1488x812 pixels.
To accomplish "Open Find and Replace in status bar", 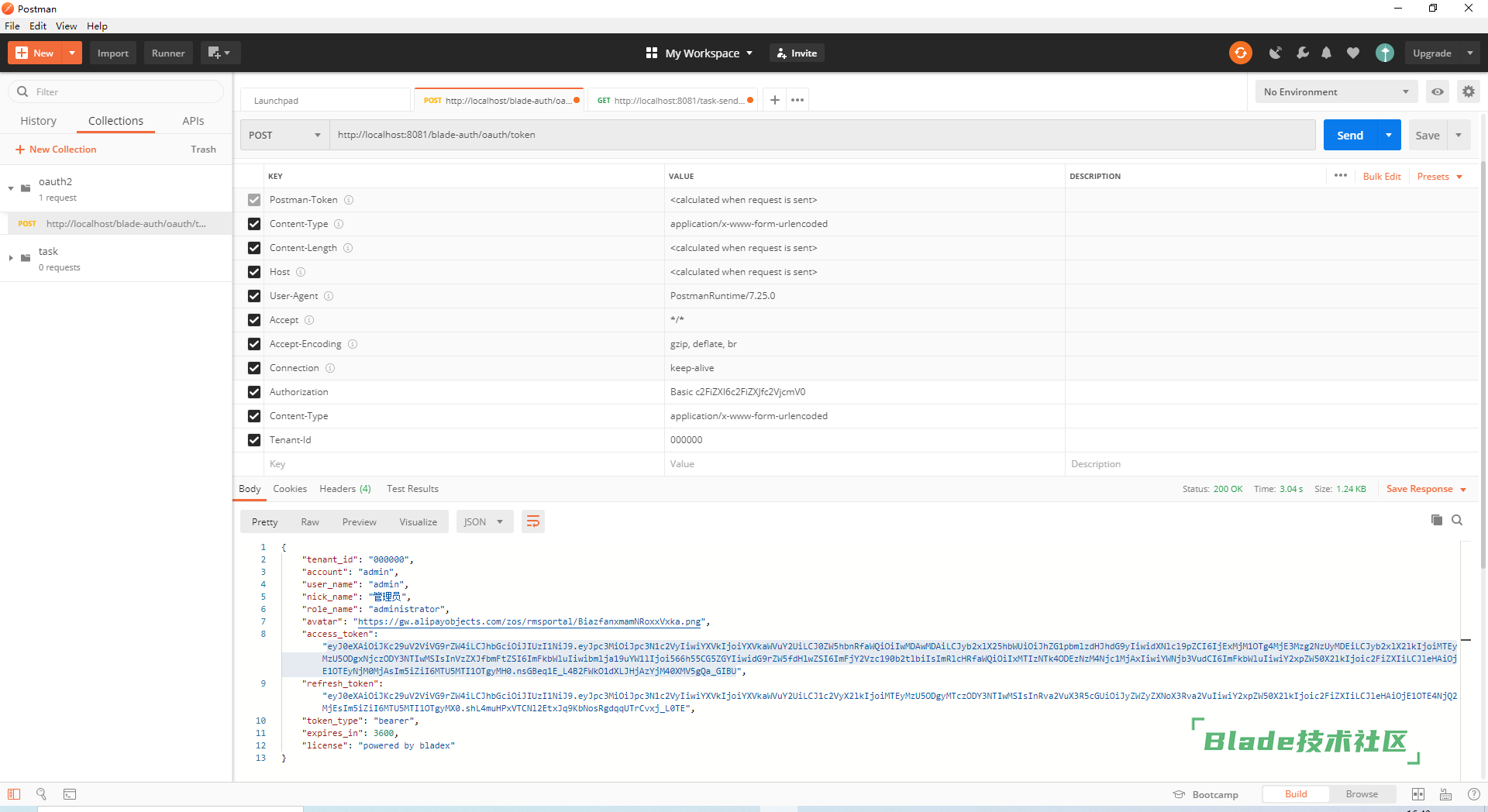I will [x=41, y=794].
